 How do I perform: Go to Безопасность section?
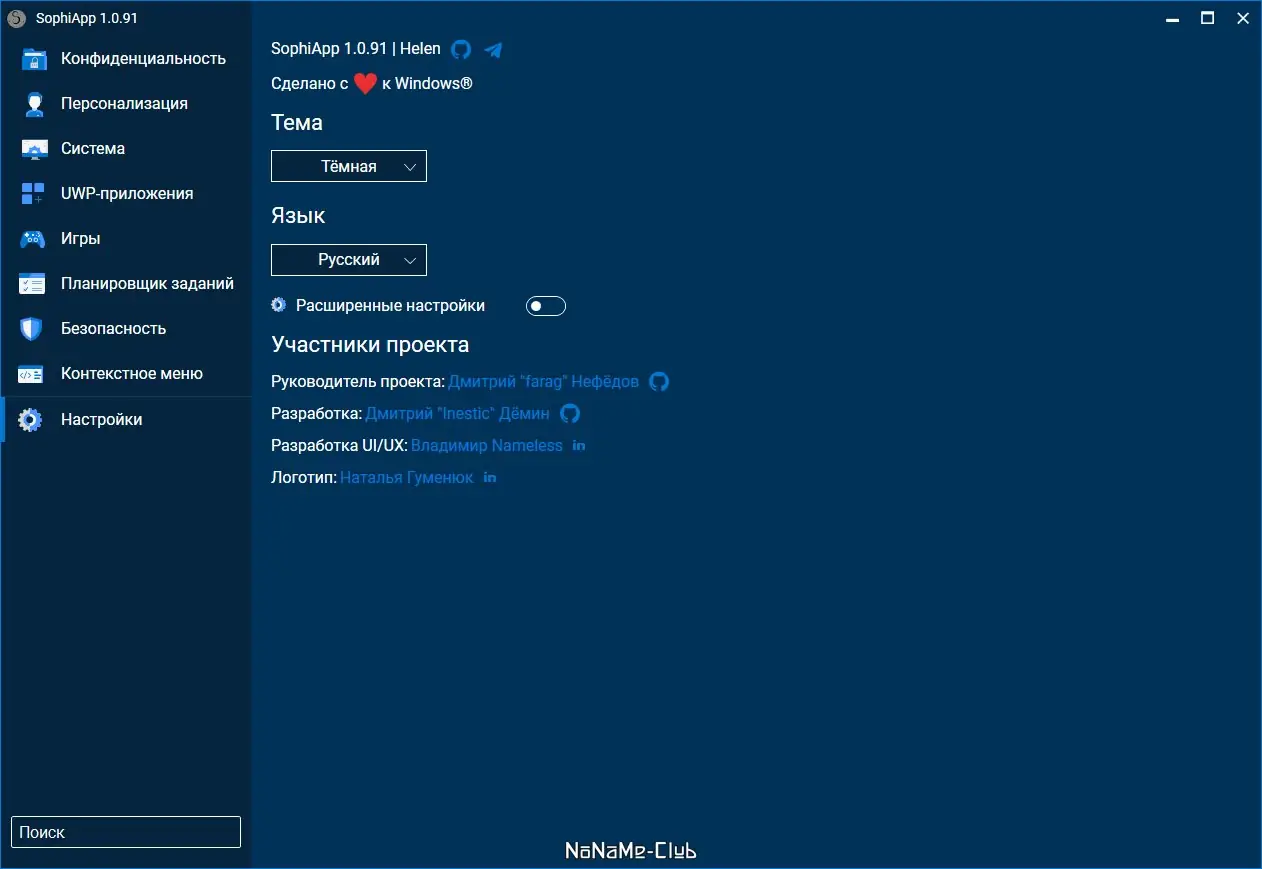tap(126, 329)
